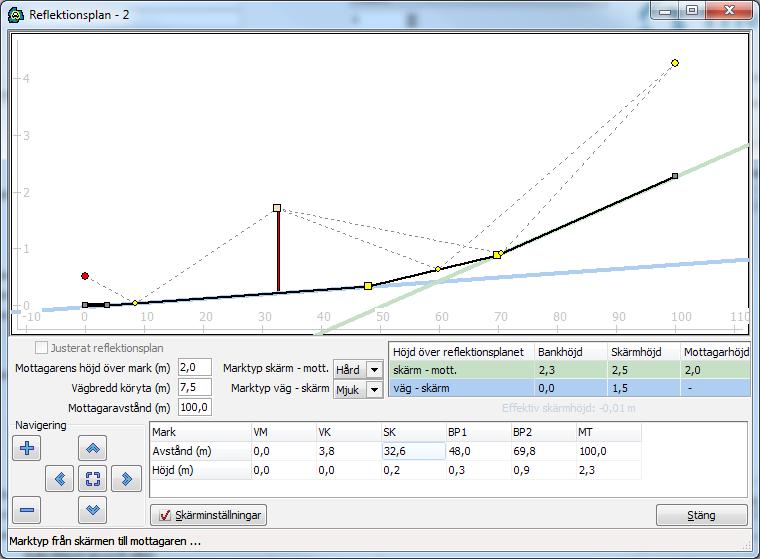Open the Marktyp skärm - mott. dropdown
Screen dimensions: 760x559
pyautogui.click(x=374, y=370)
